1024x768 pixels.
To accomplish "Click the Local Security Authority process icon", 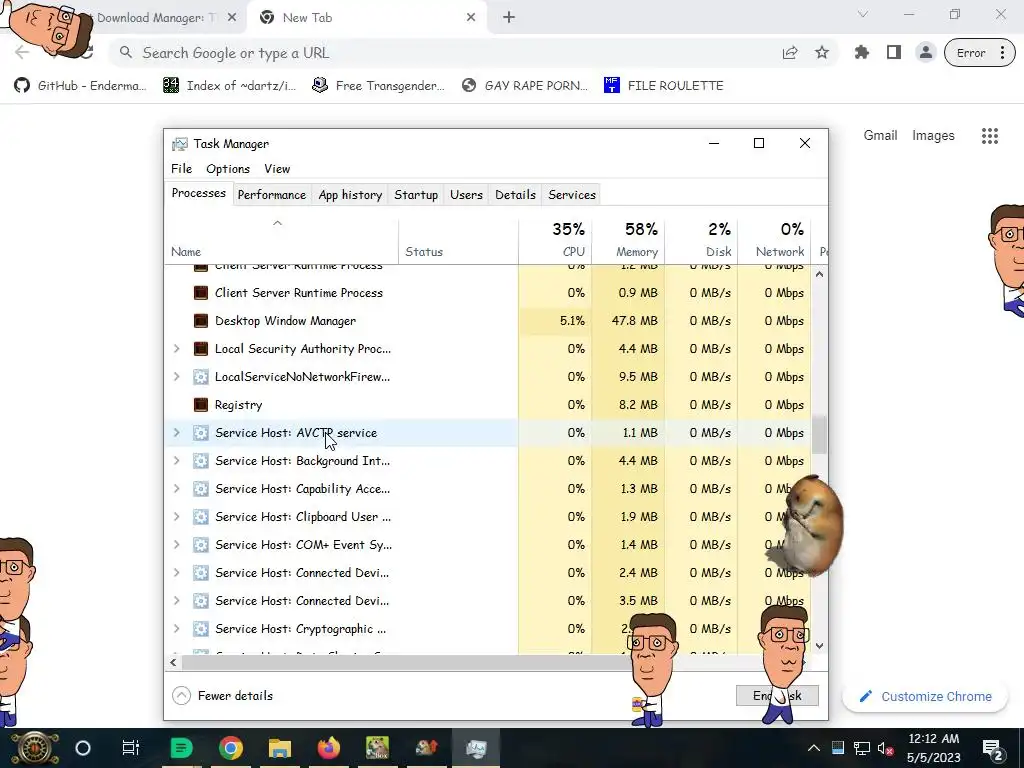I will (x=201, y=349).
